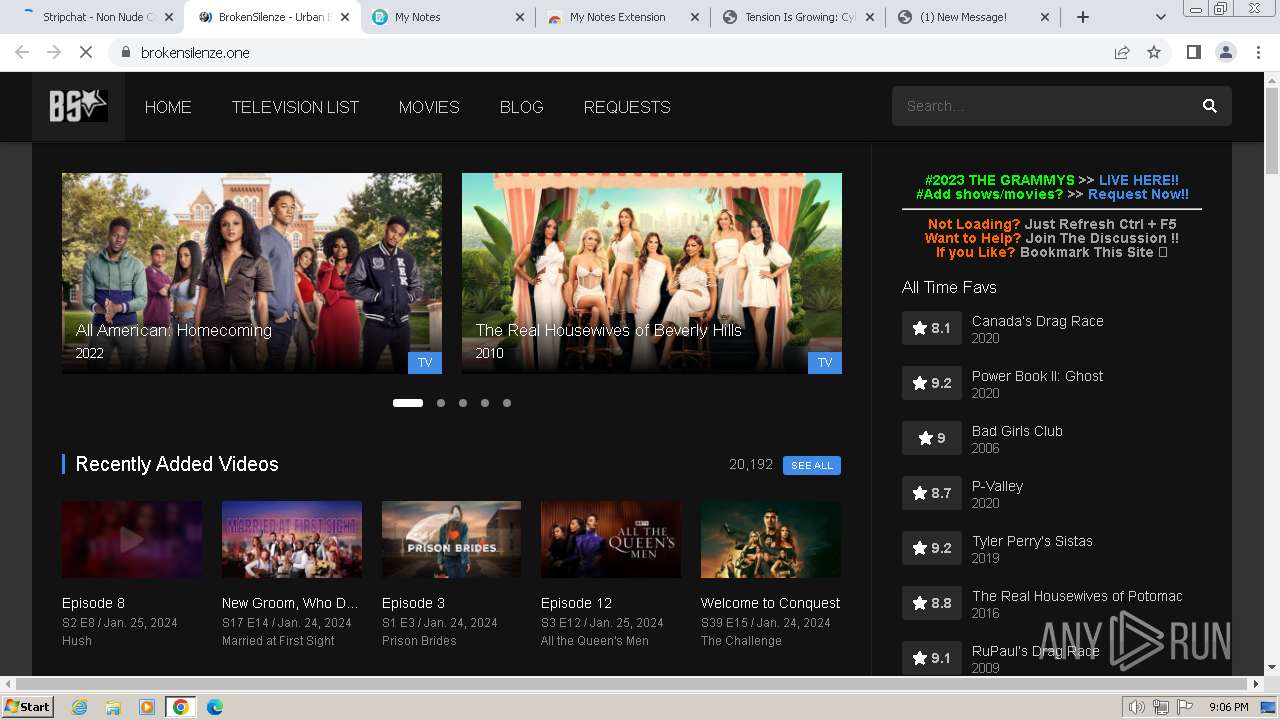Close the New Message tab

[1044, 17]
